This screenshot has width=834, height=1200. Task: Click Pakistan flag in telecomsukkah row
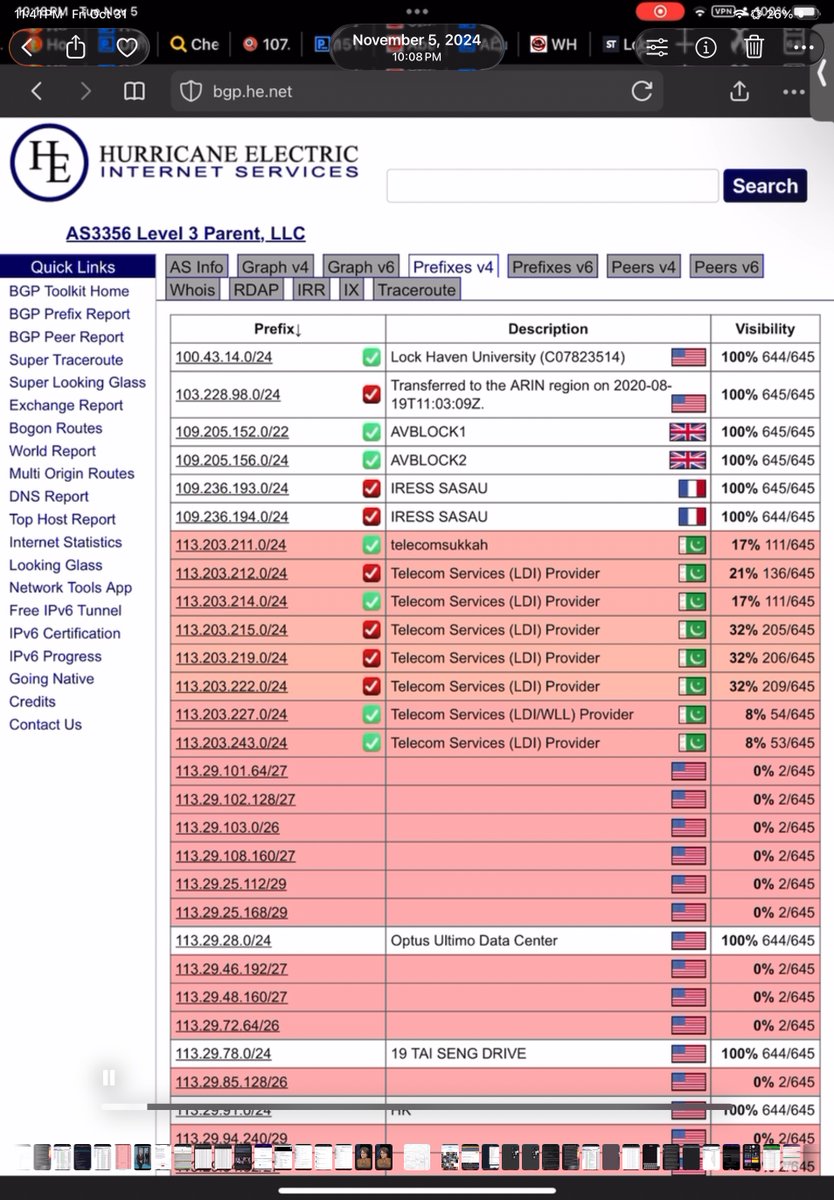pos(692,545)
